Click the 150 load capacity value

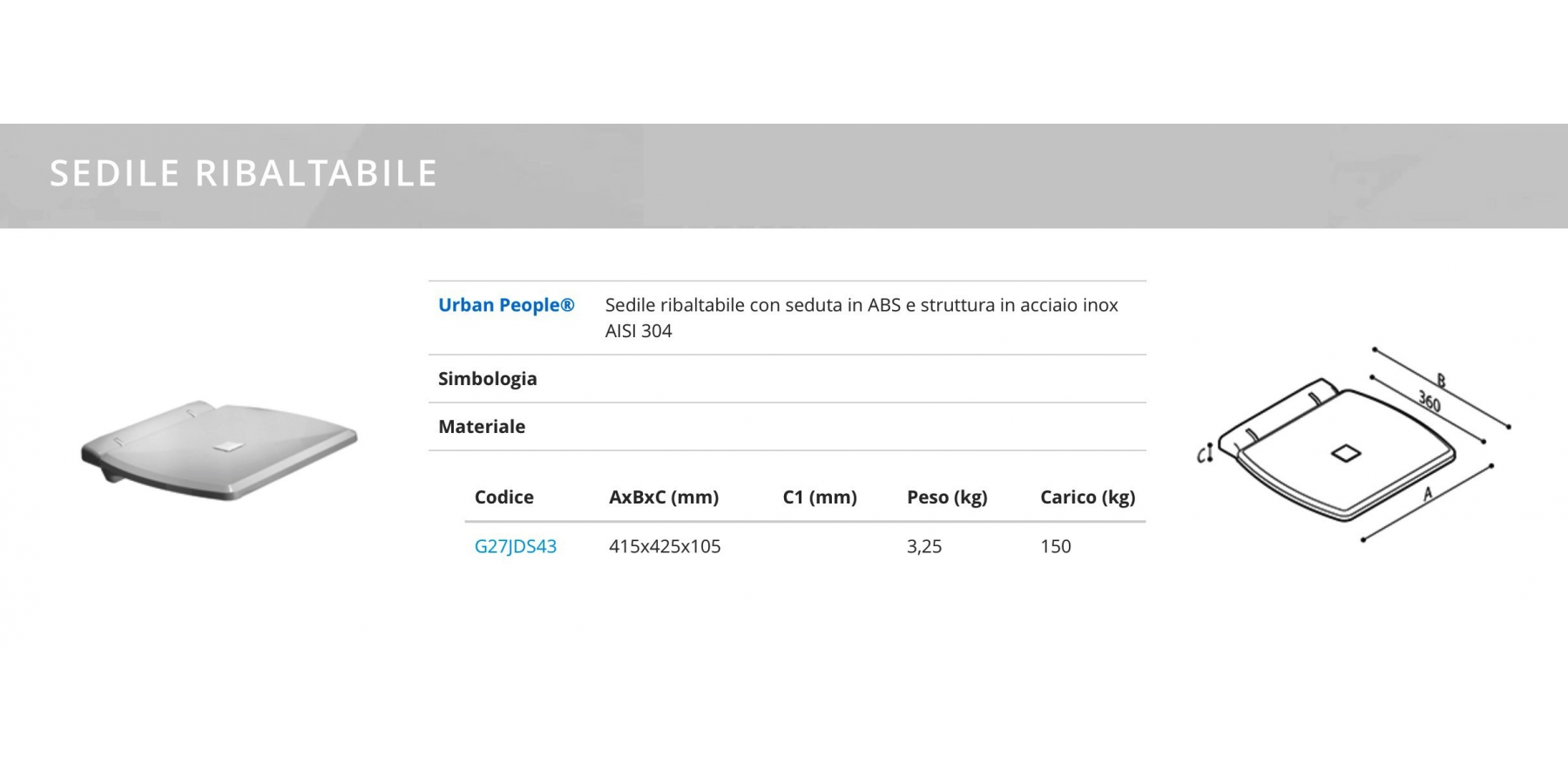pos(1055,546)
